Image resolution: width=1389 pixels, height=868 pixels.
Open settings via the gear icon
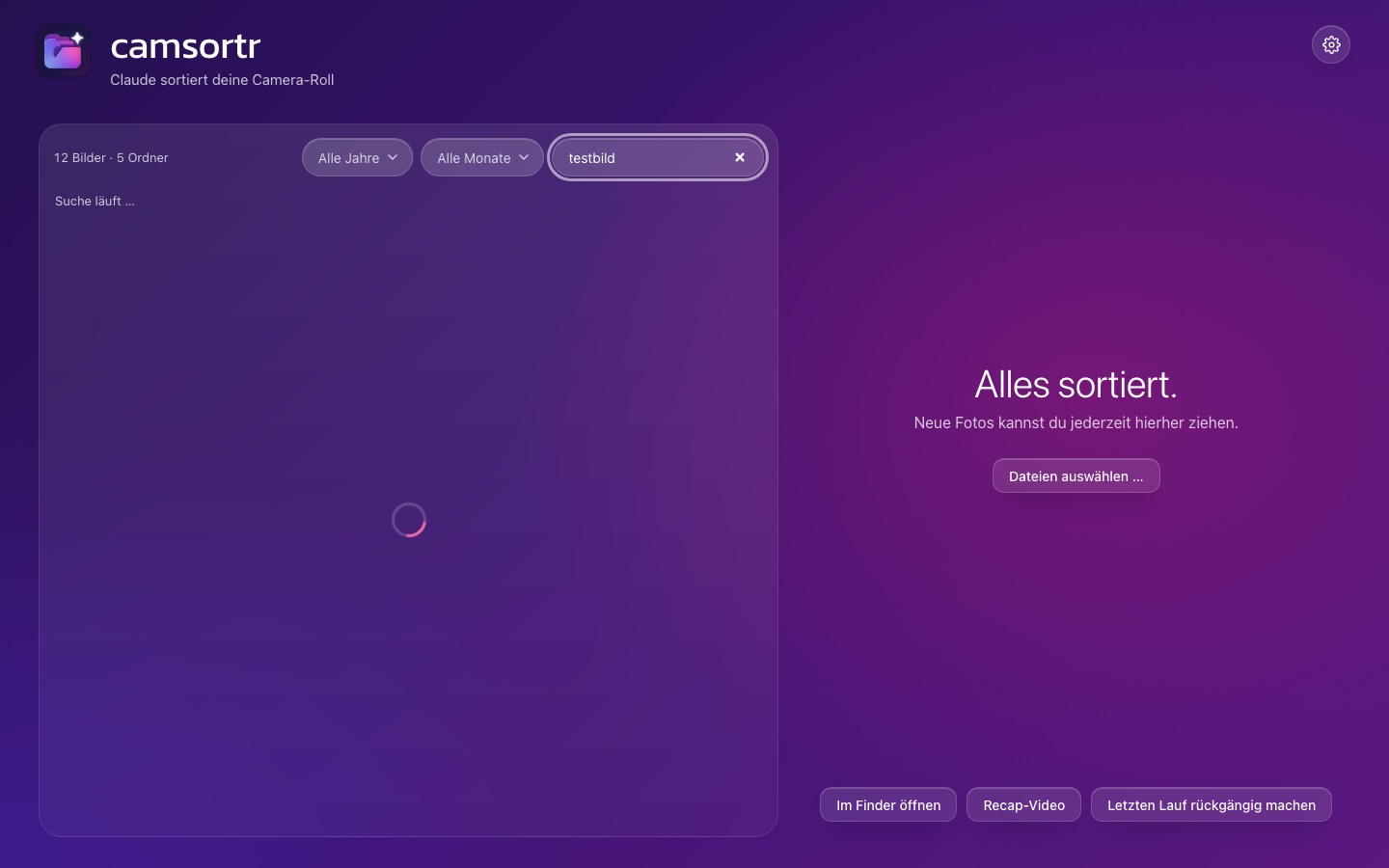tap(1331, 44)
